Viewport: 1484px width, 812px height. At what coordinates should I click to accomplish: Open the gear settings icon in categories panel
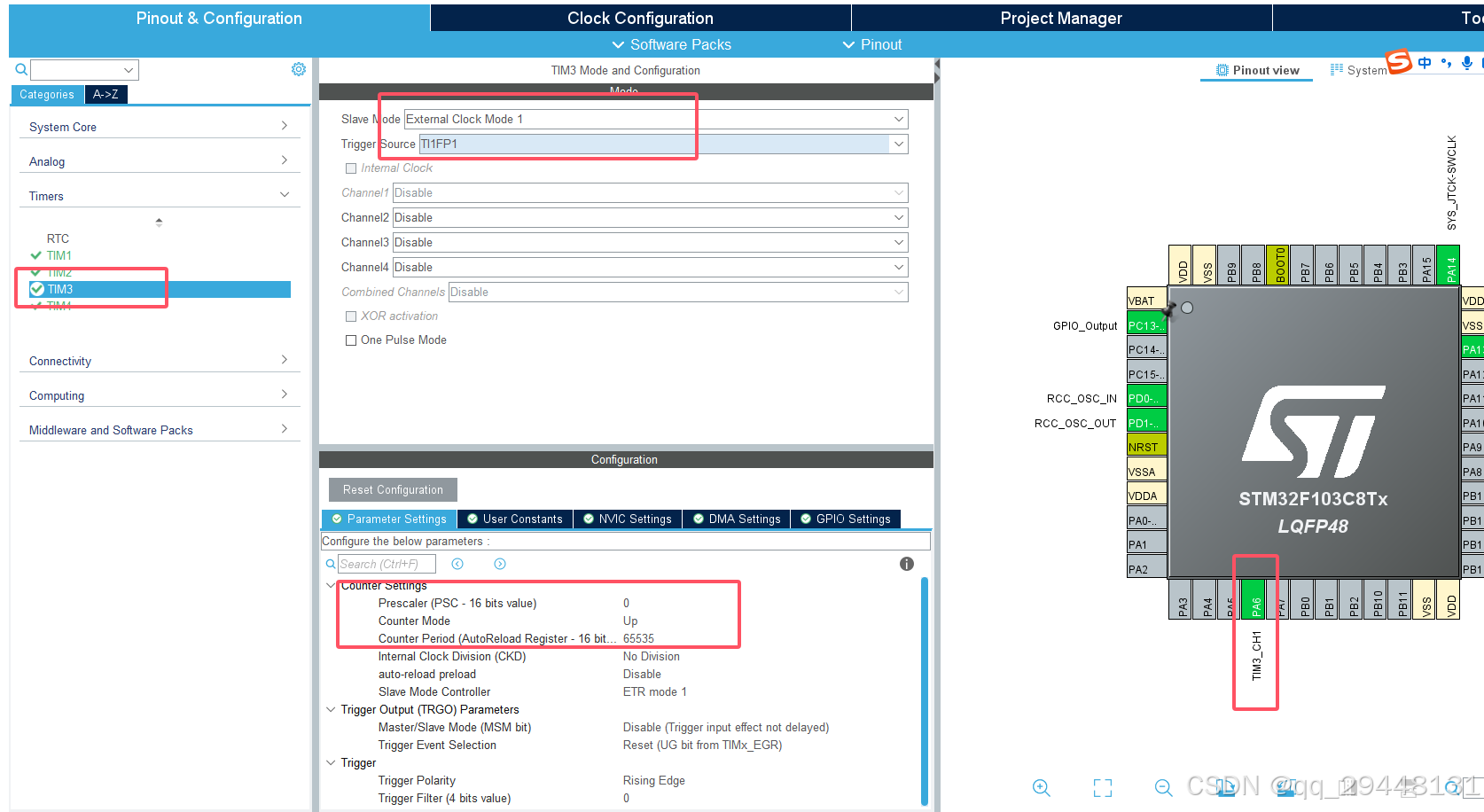click(x=299, y=69)
